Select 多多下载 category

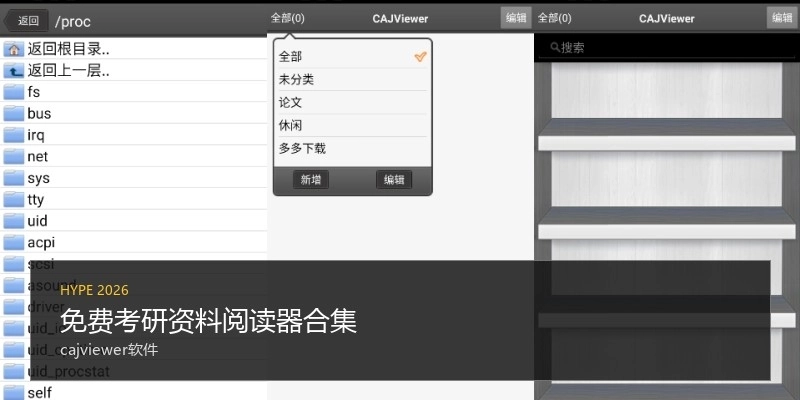pos(353,149)
